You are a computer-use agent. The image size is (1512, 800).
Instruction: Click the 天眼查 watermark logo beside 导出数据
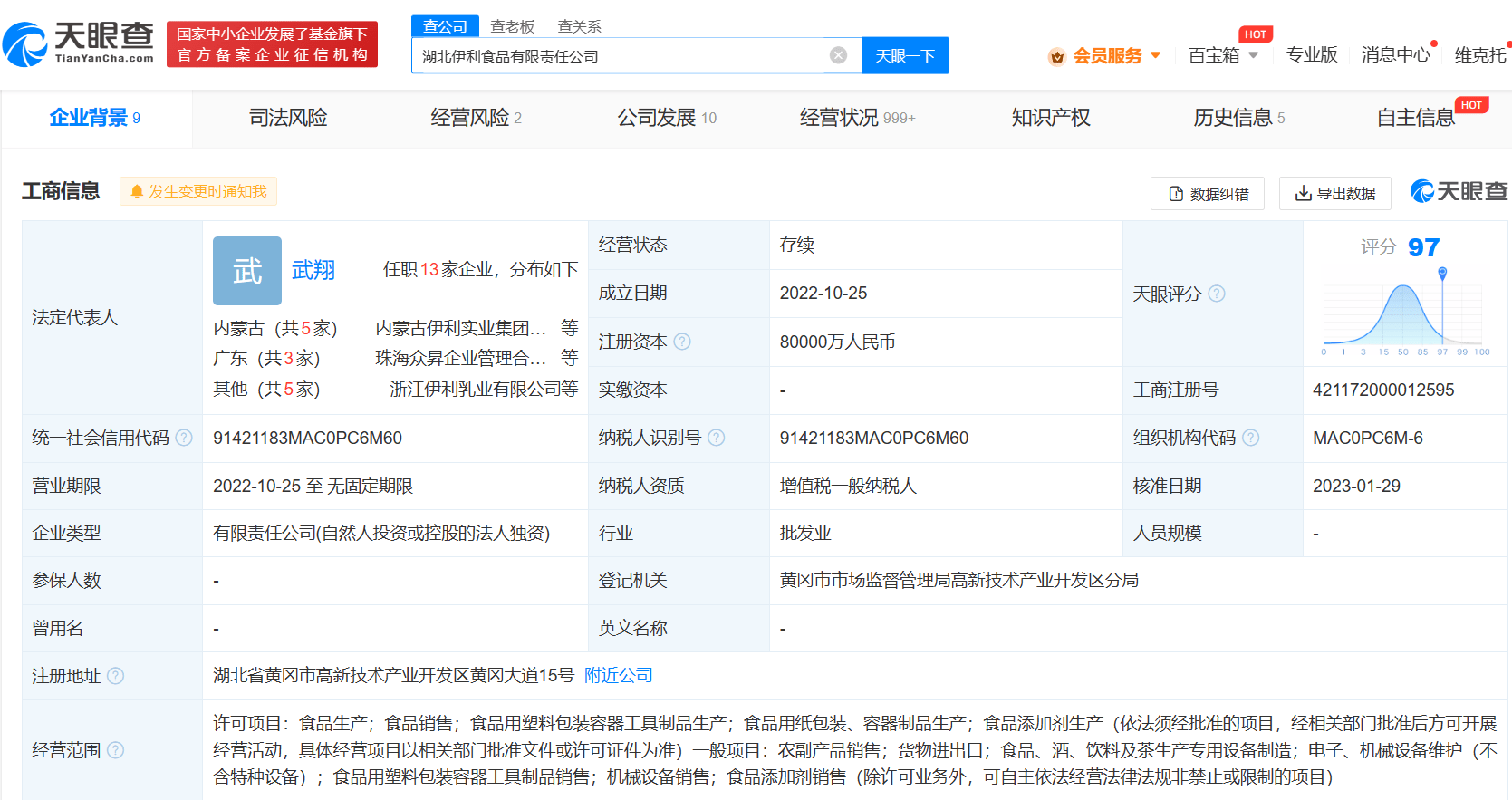[x=1459, y=191]
